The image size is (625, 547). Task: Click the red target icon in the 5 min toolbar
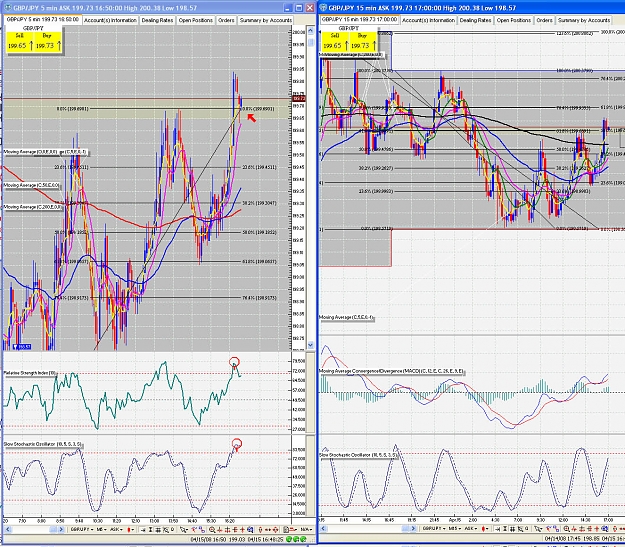pyautogui.click(x=275, y=529)
